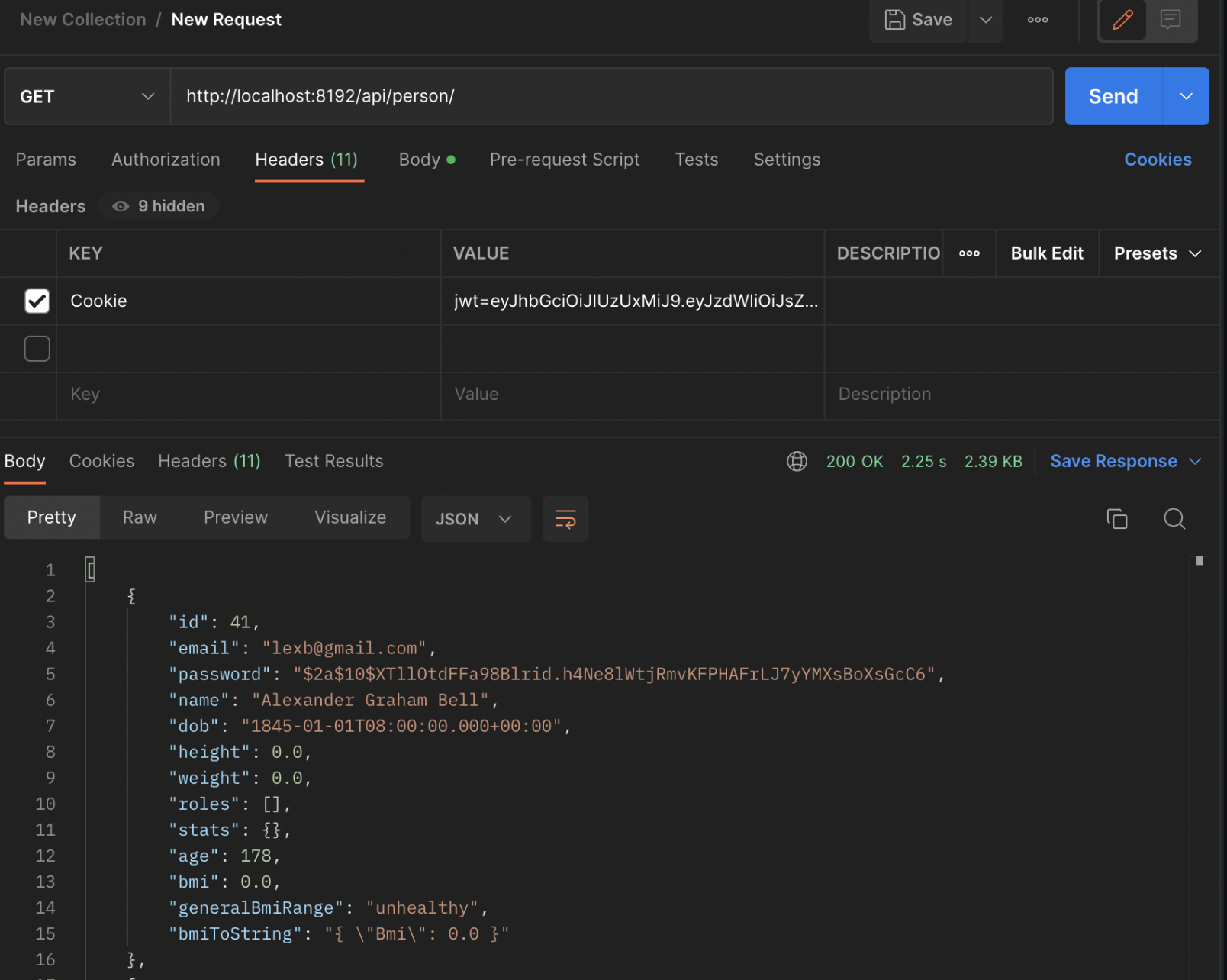Click the 2.25 s response time
This screenshot has height=980, width=1227.
[923, 461]
